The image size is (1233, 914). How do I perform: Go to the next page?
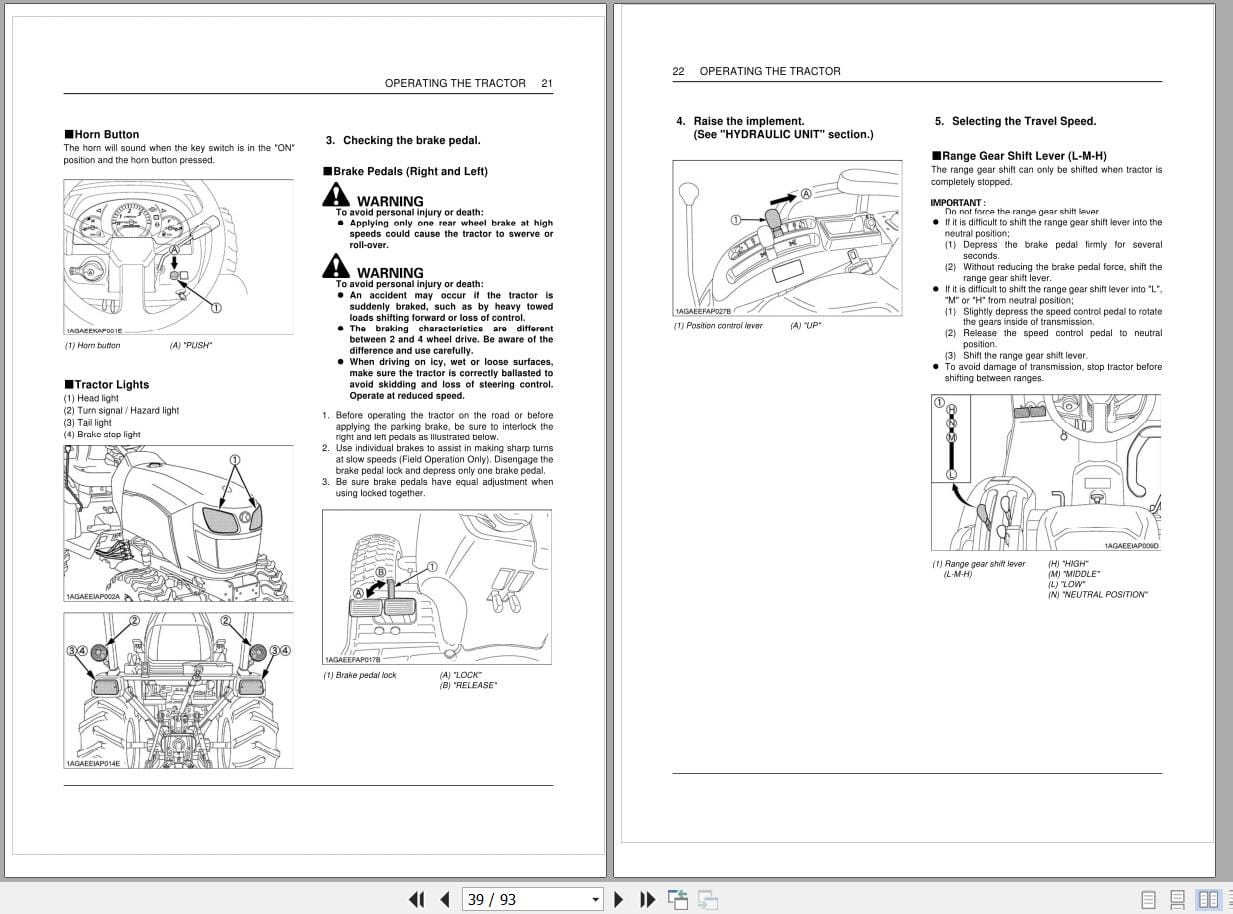tap(619, 899)
